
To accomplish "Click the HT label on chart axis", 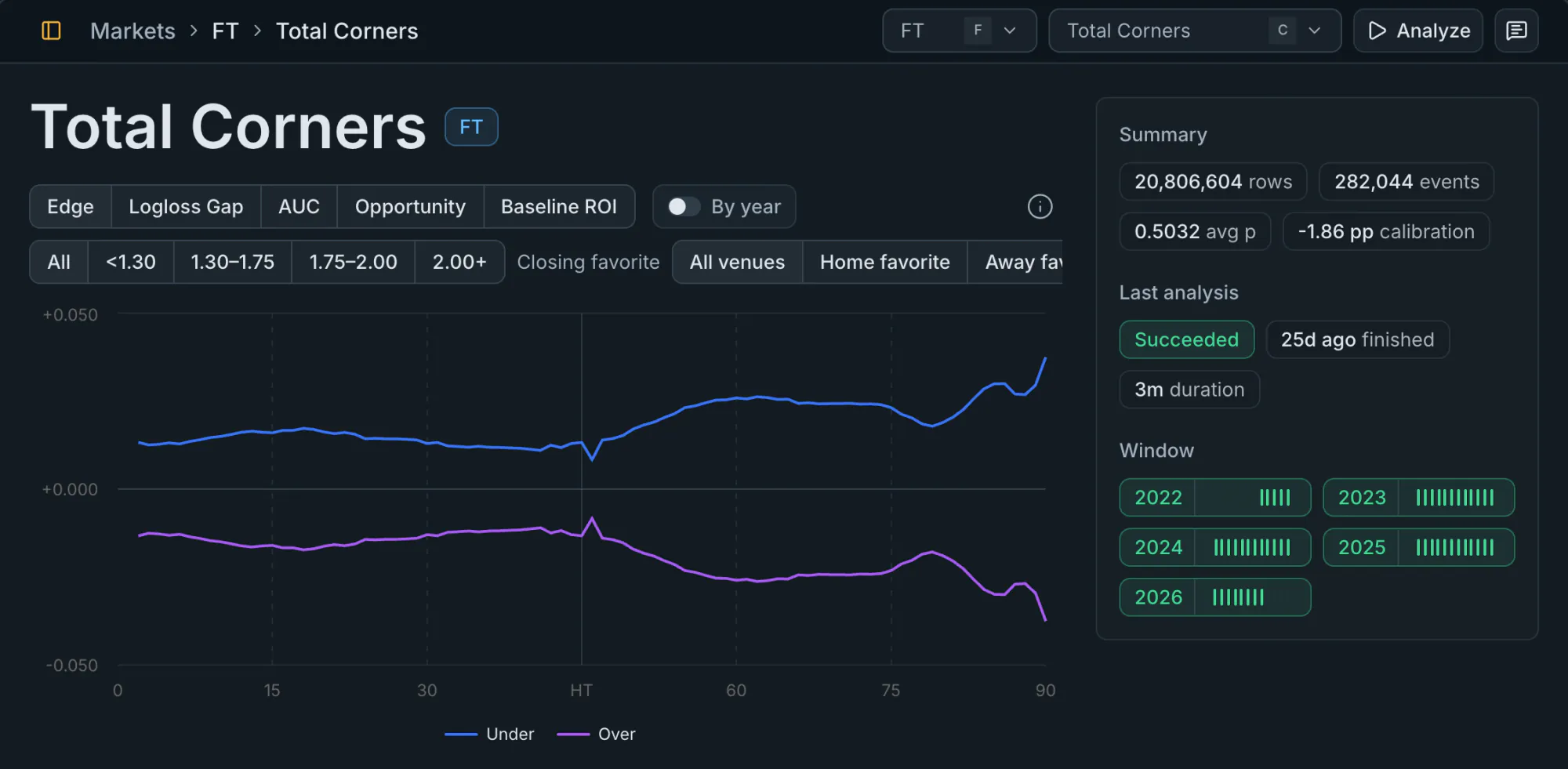I will [581, 690].
